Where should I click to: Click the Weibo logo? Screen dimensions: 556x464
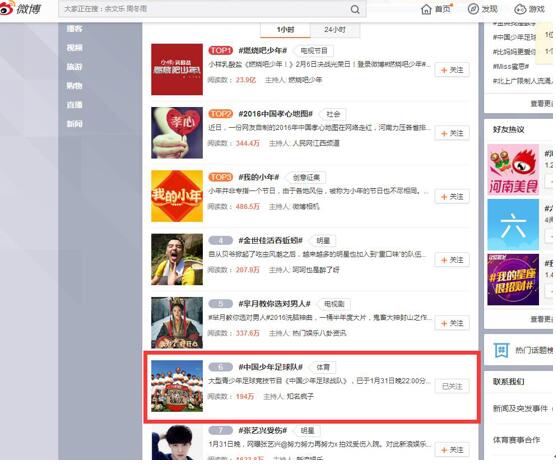[x=21, y=8]
